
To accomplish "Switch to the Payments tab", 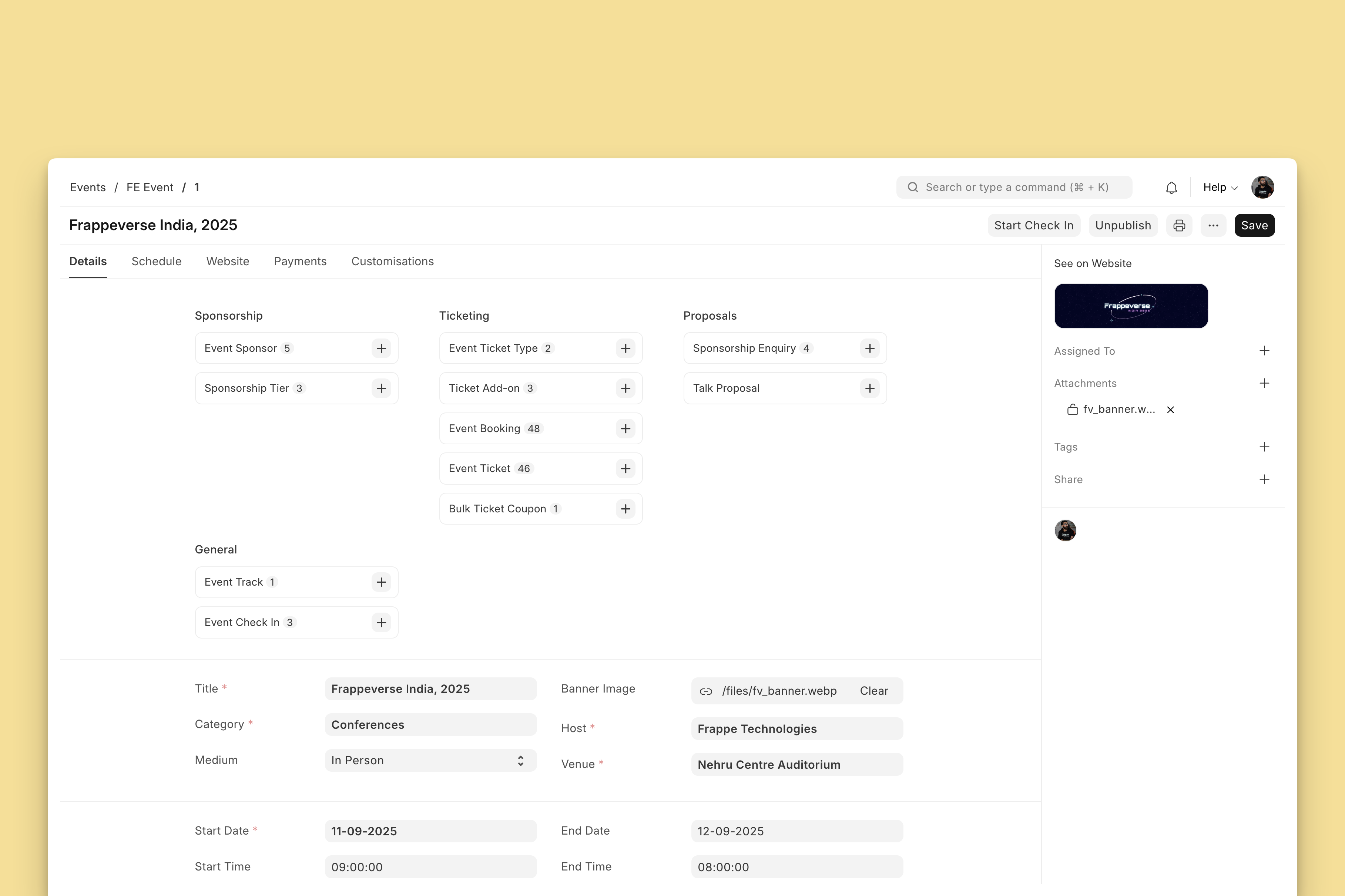I will (300, 262).
